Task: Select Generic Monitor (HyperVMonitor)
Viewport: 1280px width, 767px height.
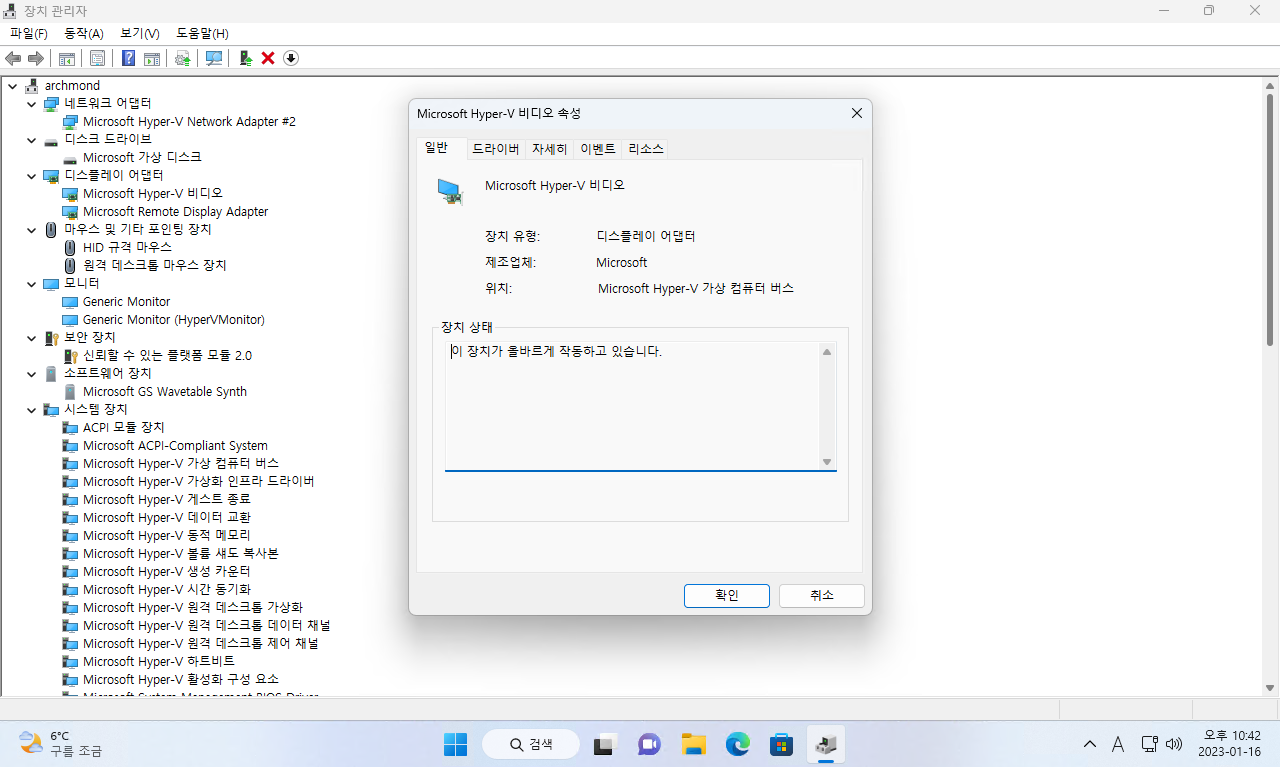Action: (174, 320)
